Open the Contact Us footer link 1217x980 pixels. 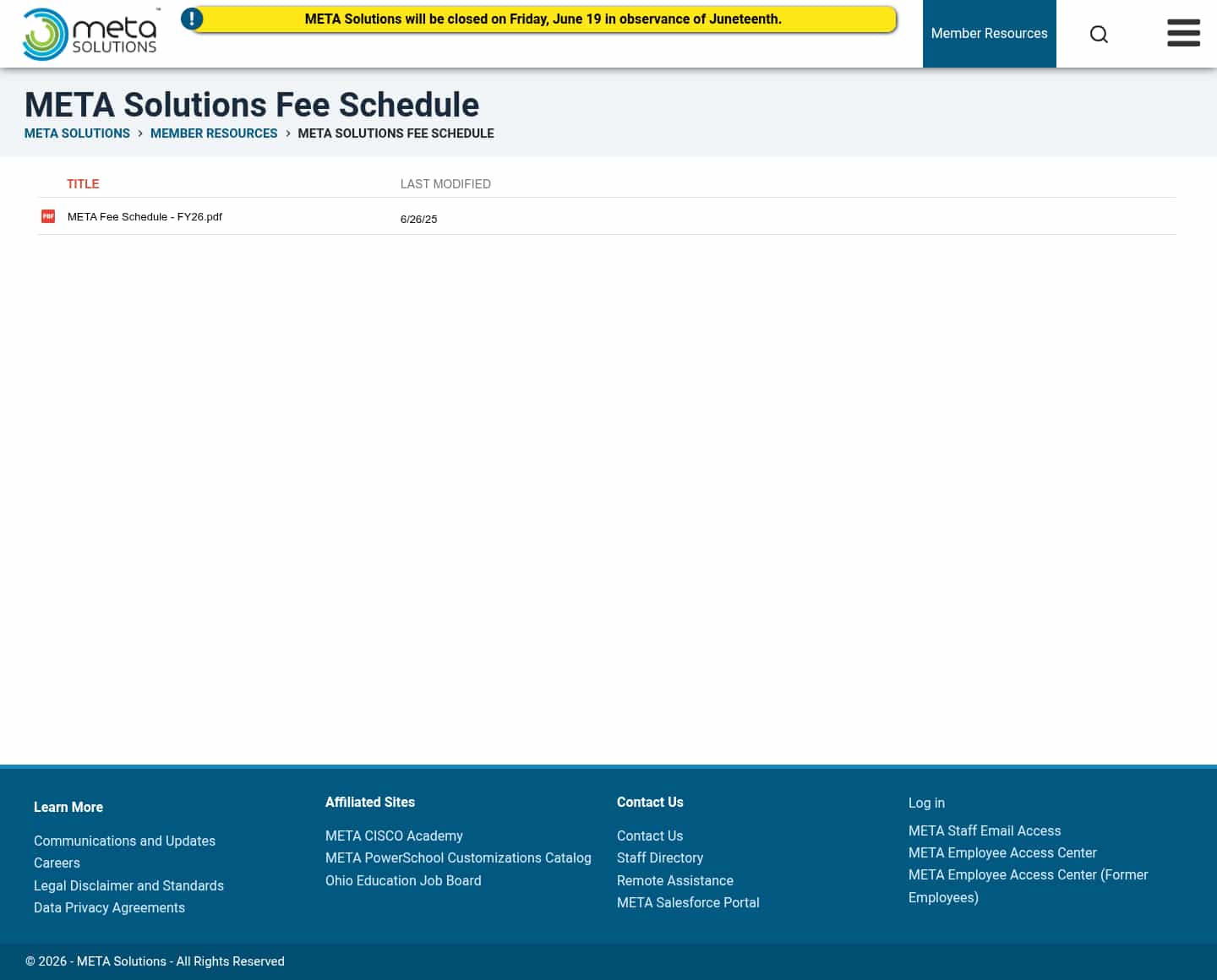pos(650,836)
